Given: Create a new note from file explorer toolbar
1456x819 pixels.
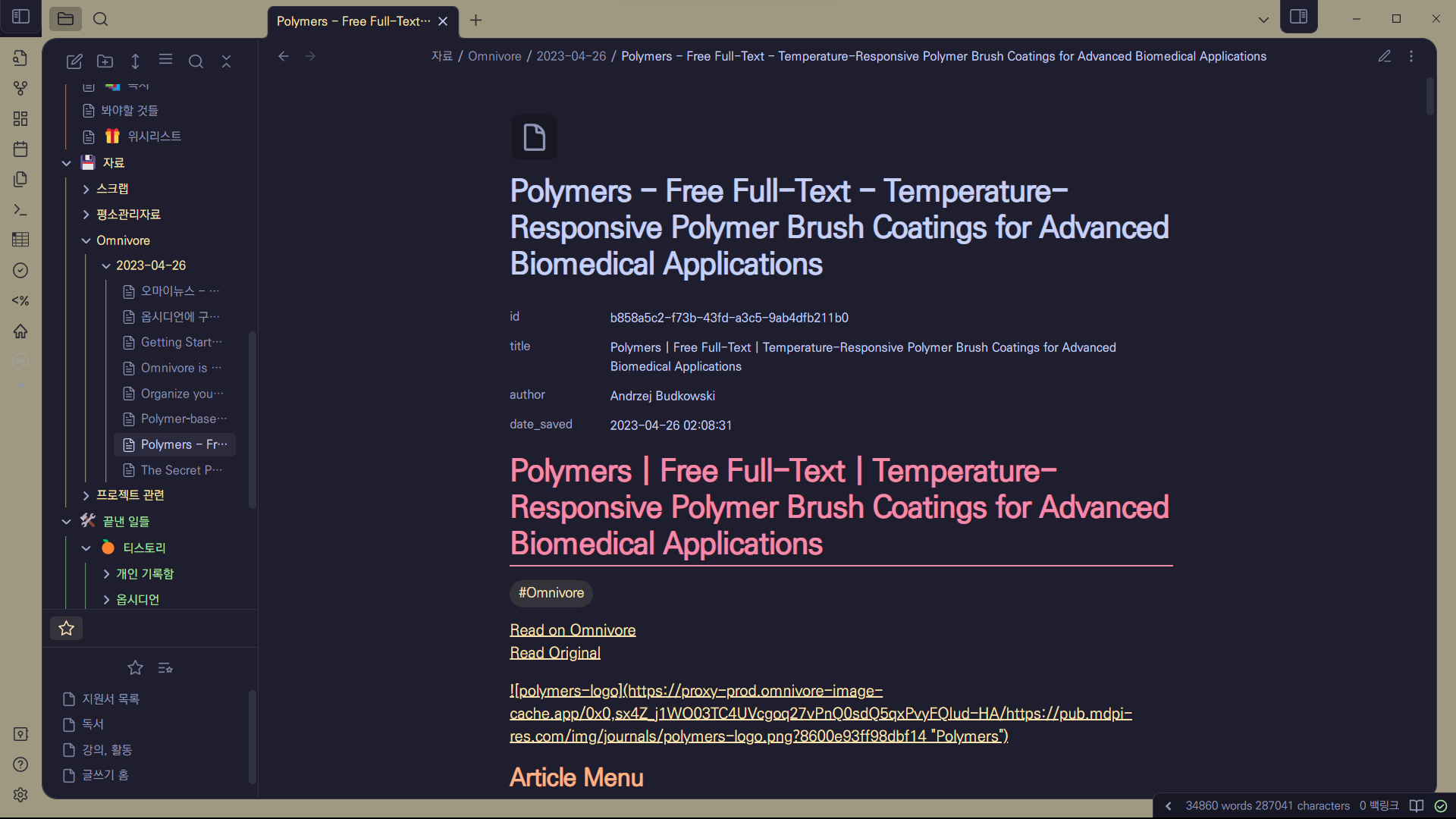Looking at the screenshot, I should [x=74, y=61].
